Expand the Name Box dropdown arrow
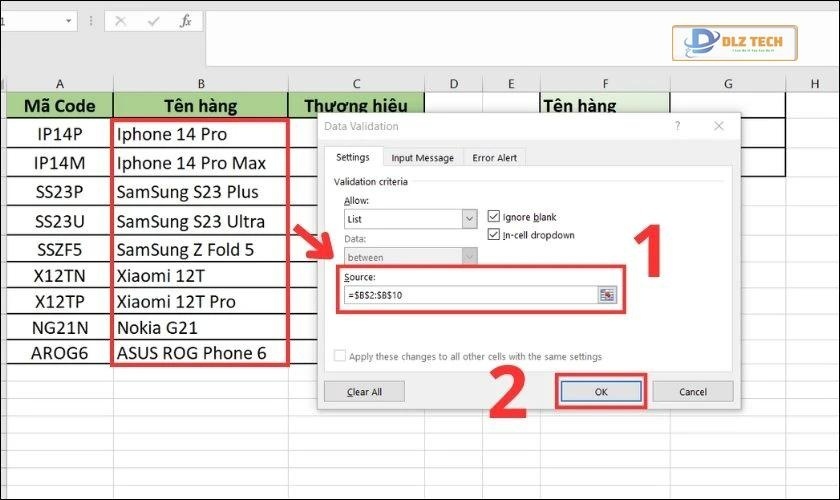The height and width of the screenshot is (500, 840). click(68, 21)
